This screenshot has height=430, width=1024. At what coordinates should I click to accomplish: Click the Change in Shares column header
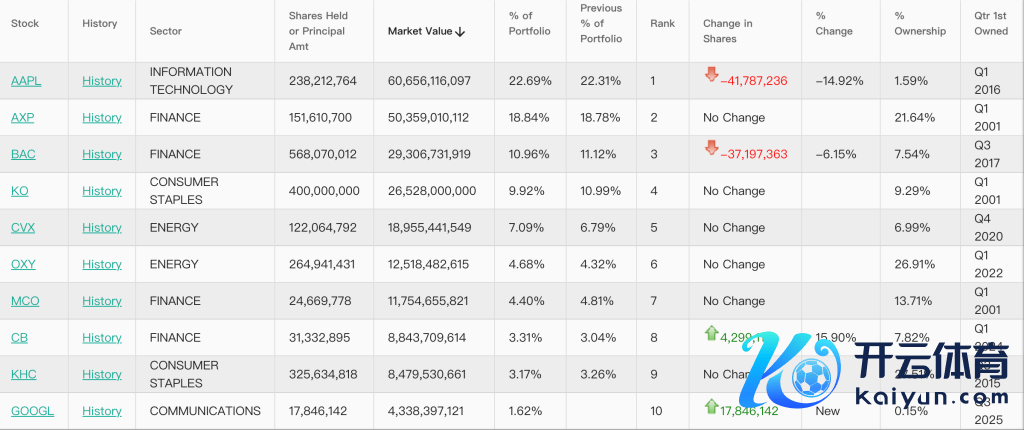tap(727, 31)
